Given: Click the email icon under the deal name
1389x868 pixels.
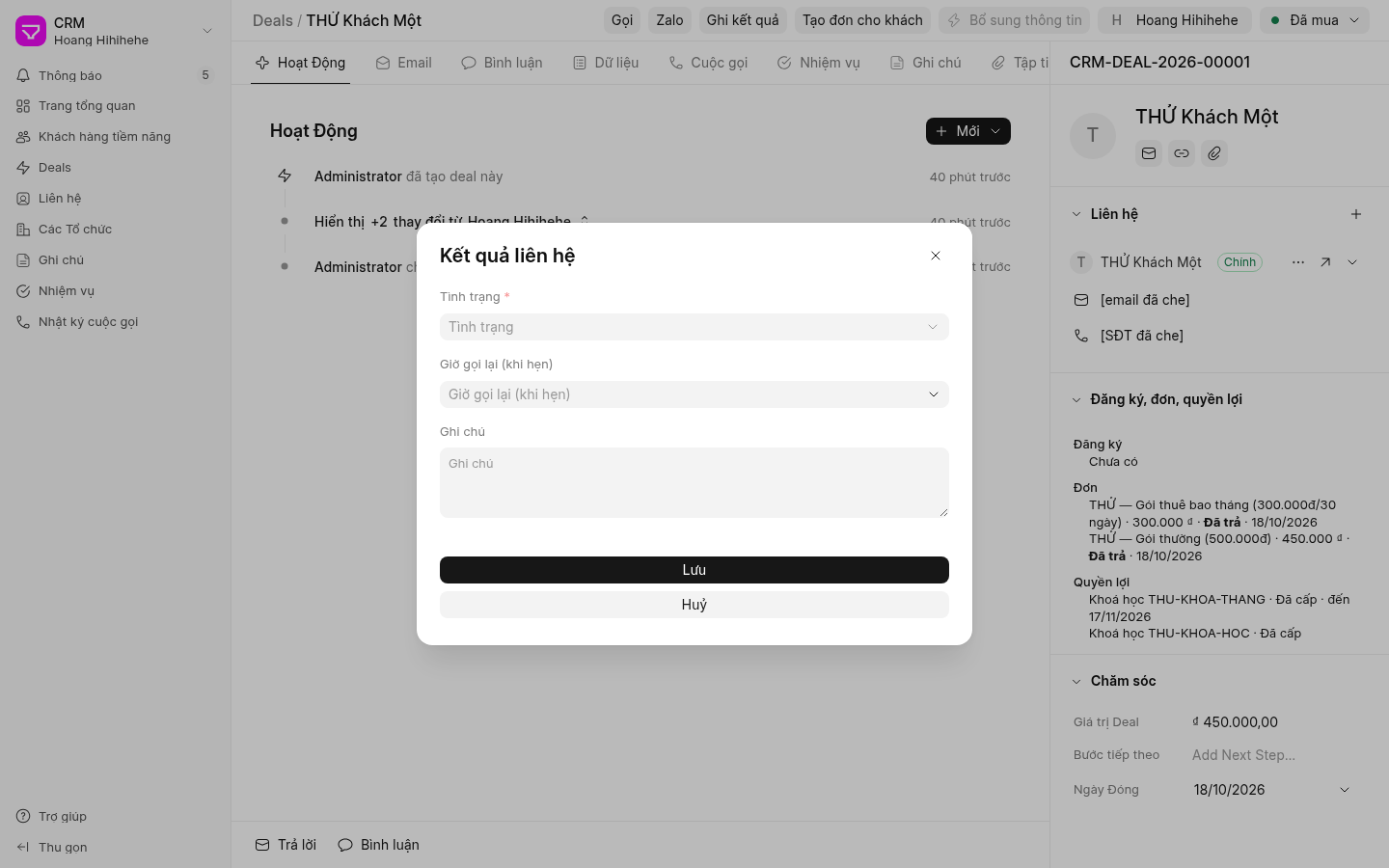Looking at the screenshot, I should (1149, 153).
